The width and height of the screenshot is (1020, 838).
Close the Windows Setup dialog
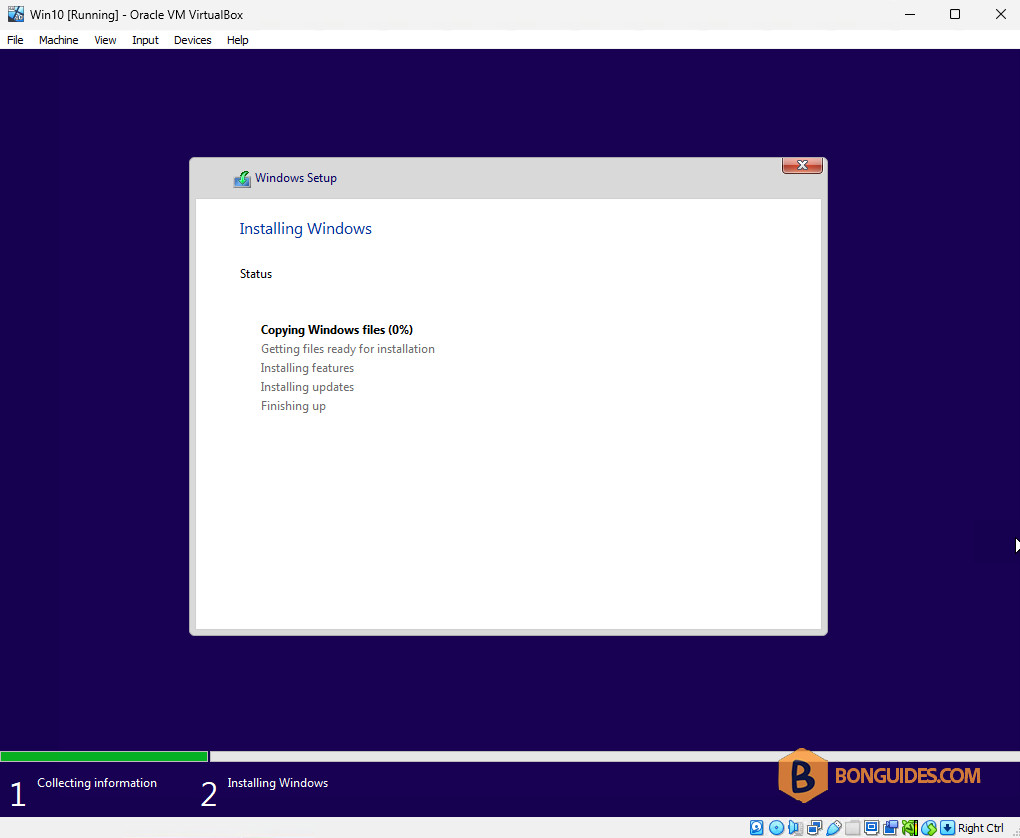point(802,165)
